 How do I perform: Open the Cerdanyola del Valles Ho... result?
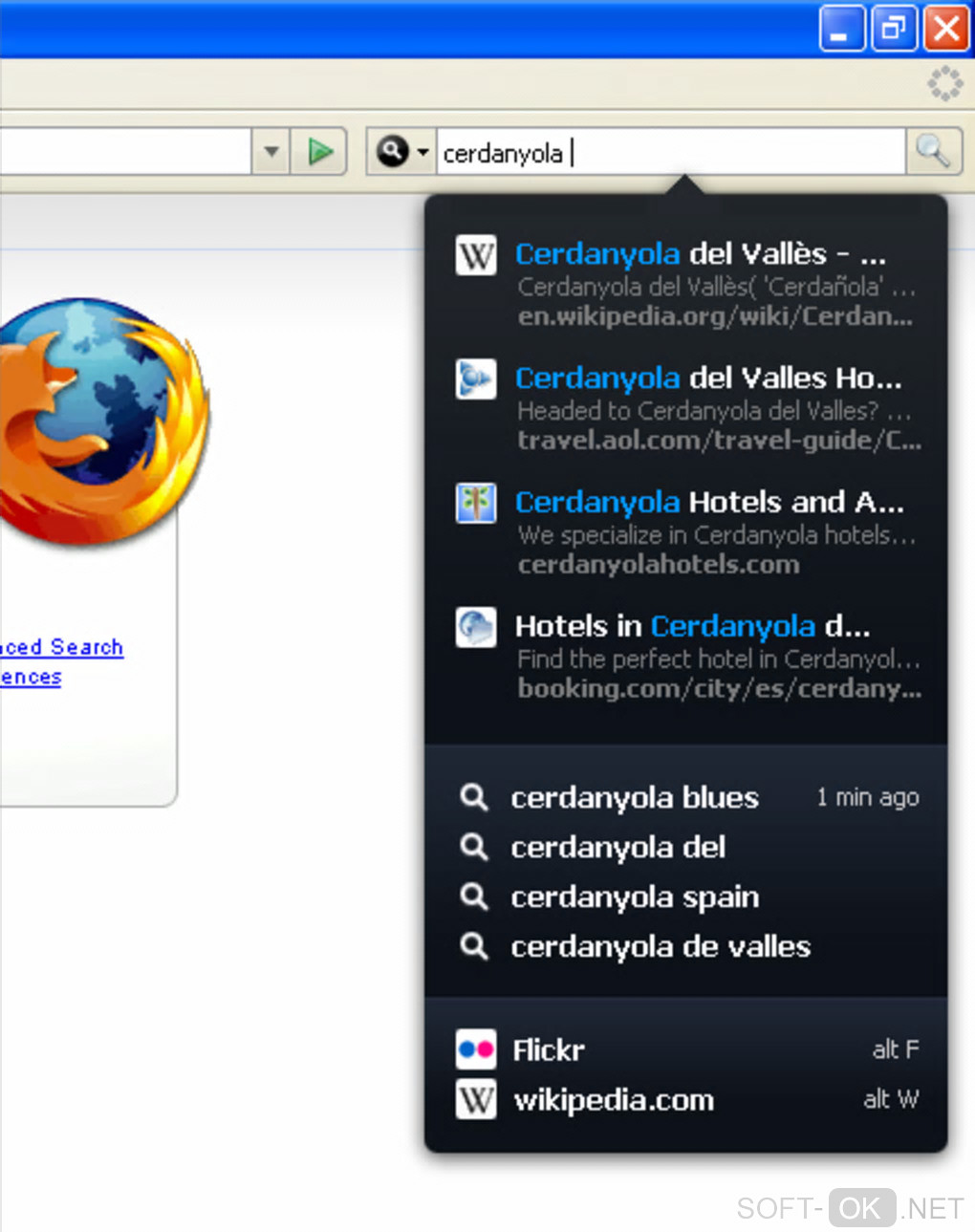[708, 378]
